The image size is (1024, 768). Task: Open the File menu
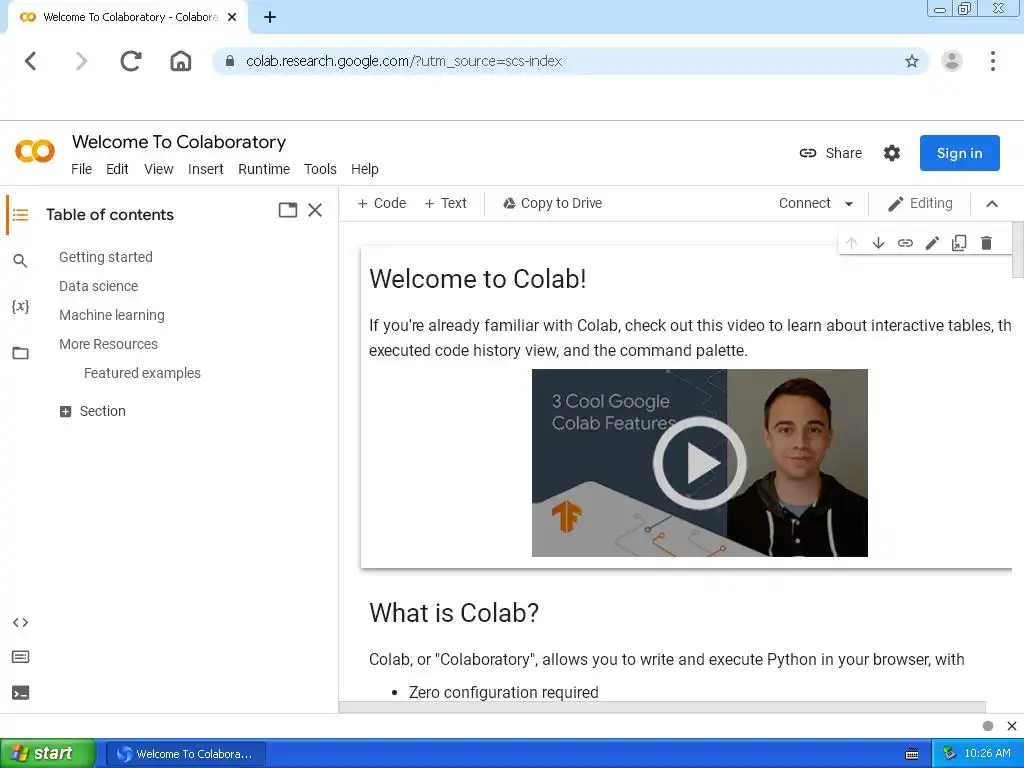coord(81,169)
